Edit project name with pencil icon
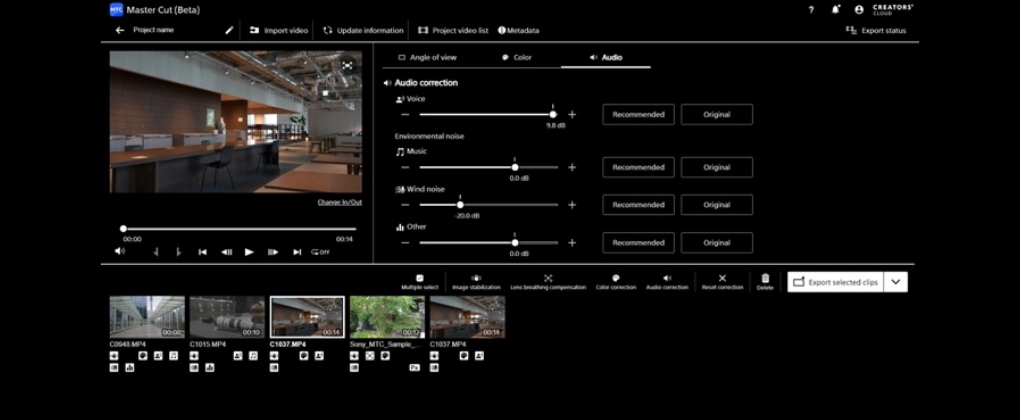Viewport: 1020px width, 420px height. [x=228, y=30]
